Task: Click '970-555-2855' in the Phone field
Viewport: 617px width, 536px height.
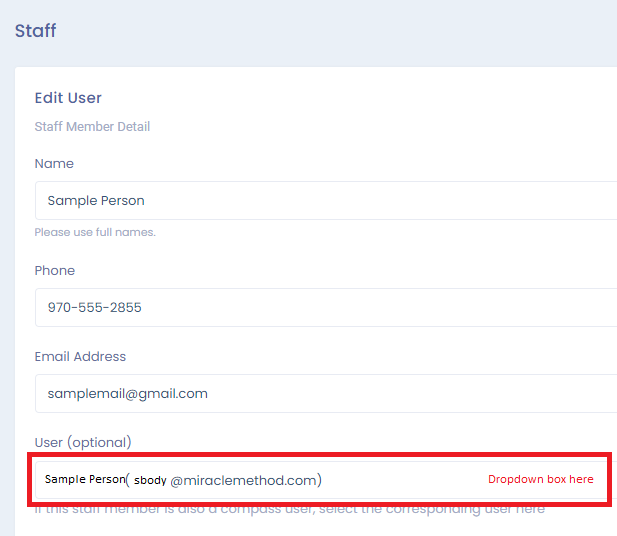Action: tap(95, 307)
